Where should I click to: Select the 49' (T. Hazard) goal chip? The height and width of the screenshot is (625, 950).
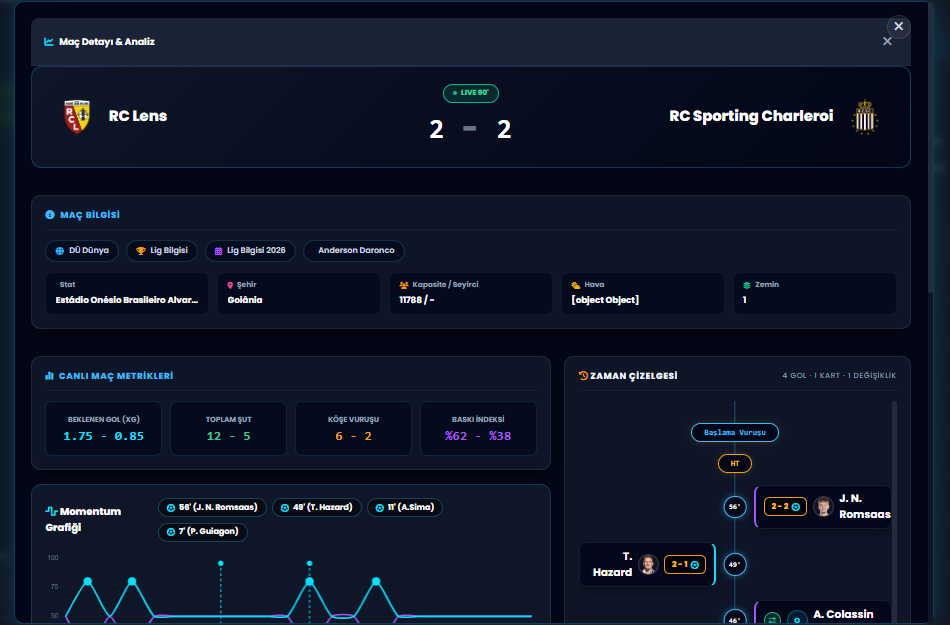click(x=317, y=508)
